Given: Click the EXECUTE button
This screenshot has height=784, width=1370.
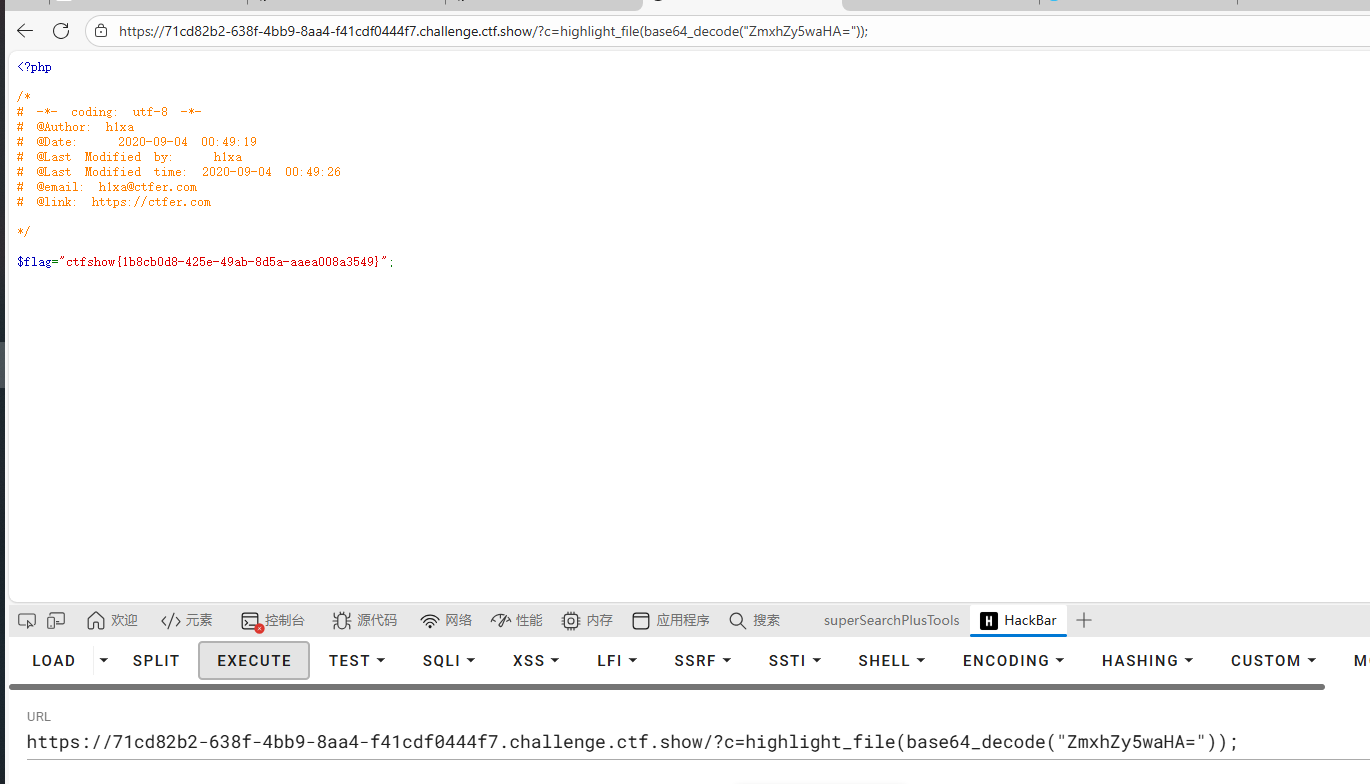Looking at the screenshot, I should click(x=254, y=661).
